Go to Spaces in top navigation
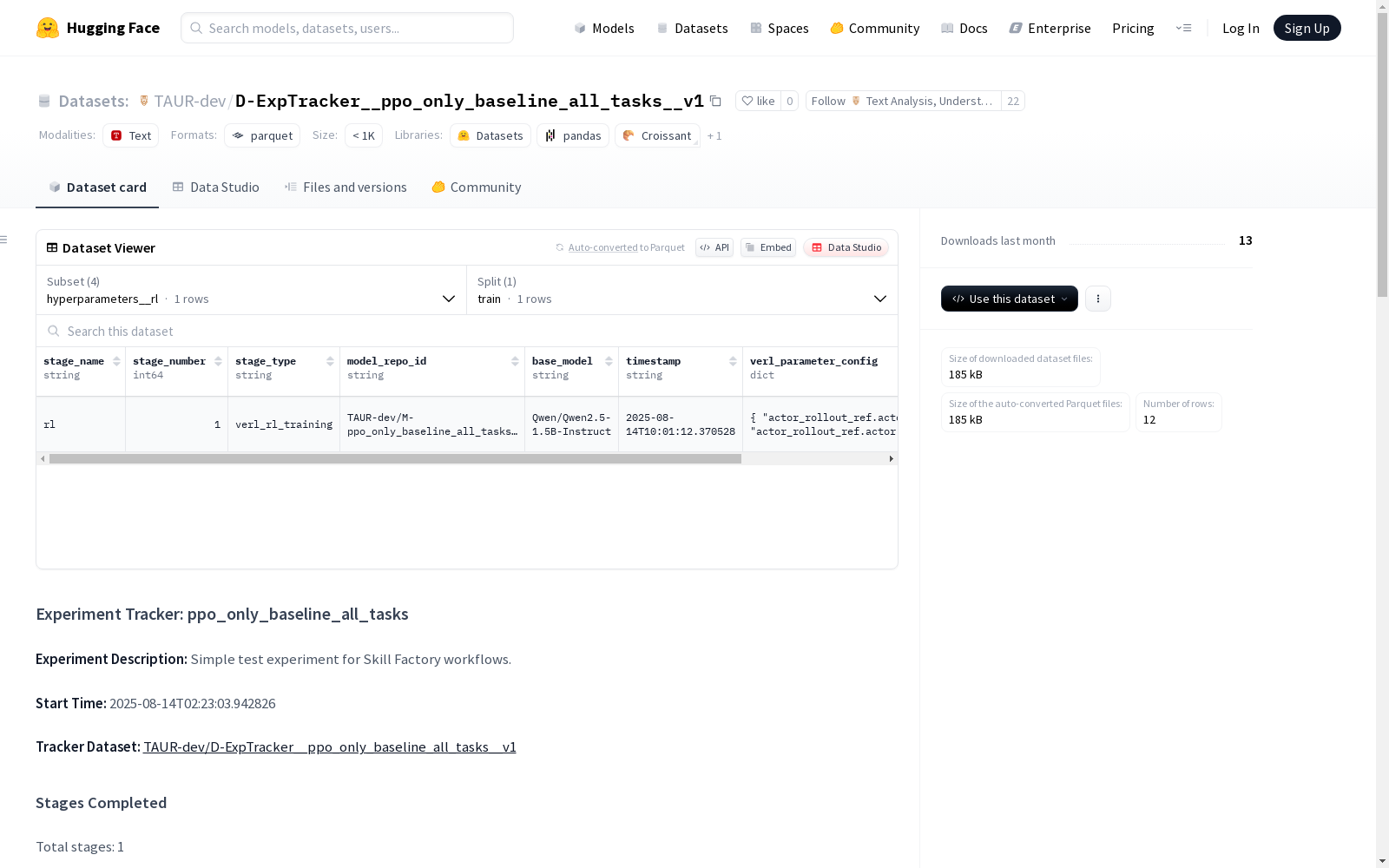This screenshot has width=1389, height=868. (x=780, y=28)
